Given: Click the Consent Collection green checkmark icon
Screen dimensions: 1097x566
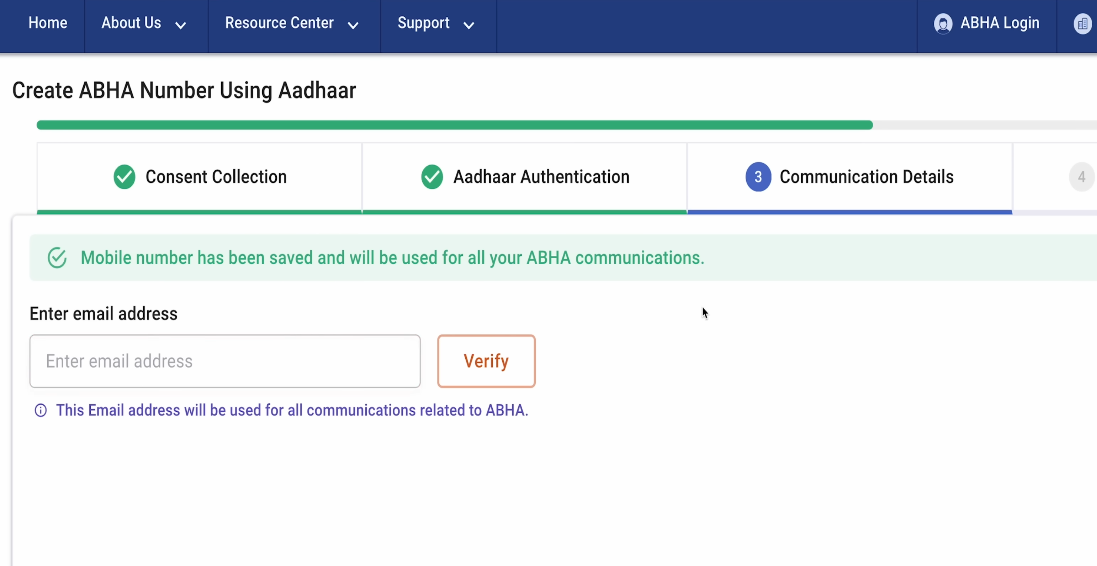Looking at the screenshot, I should [125, 177].
